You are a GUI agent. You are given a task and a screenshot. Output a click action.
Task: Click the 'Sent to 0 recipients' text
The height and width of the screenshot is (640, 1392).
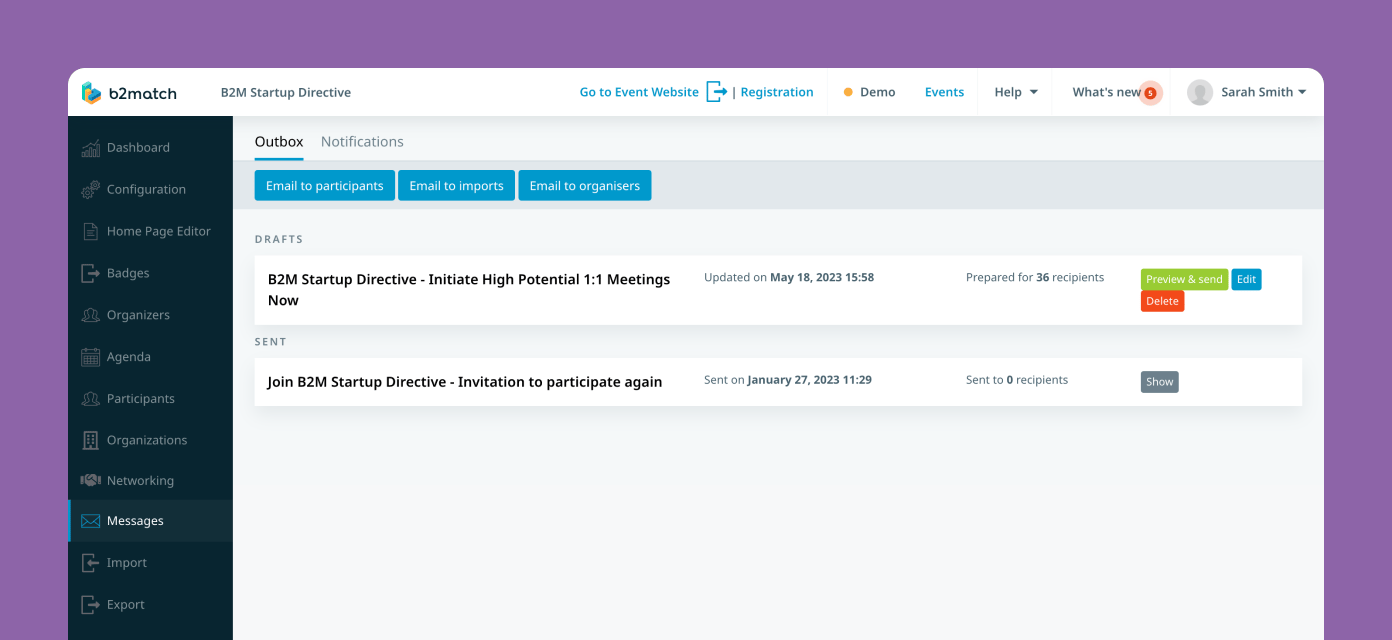pyautogui.click(x=1017, y=380)
